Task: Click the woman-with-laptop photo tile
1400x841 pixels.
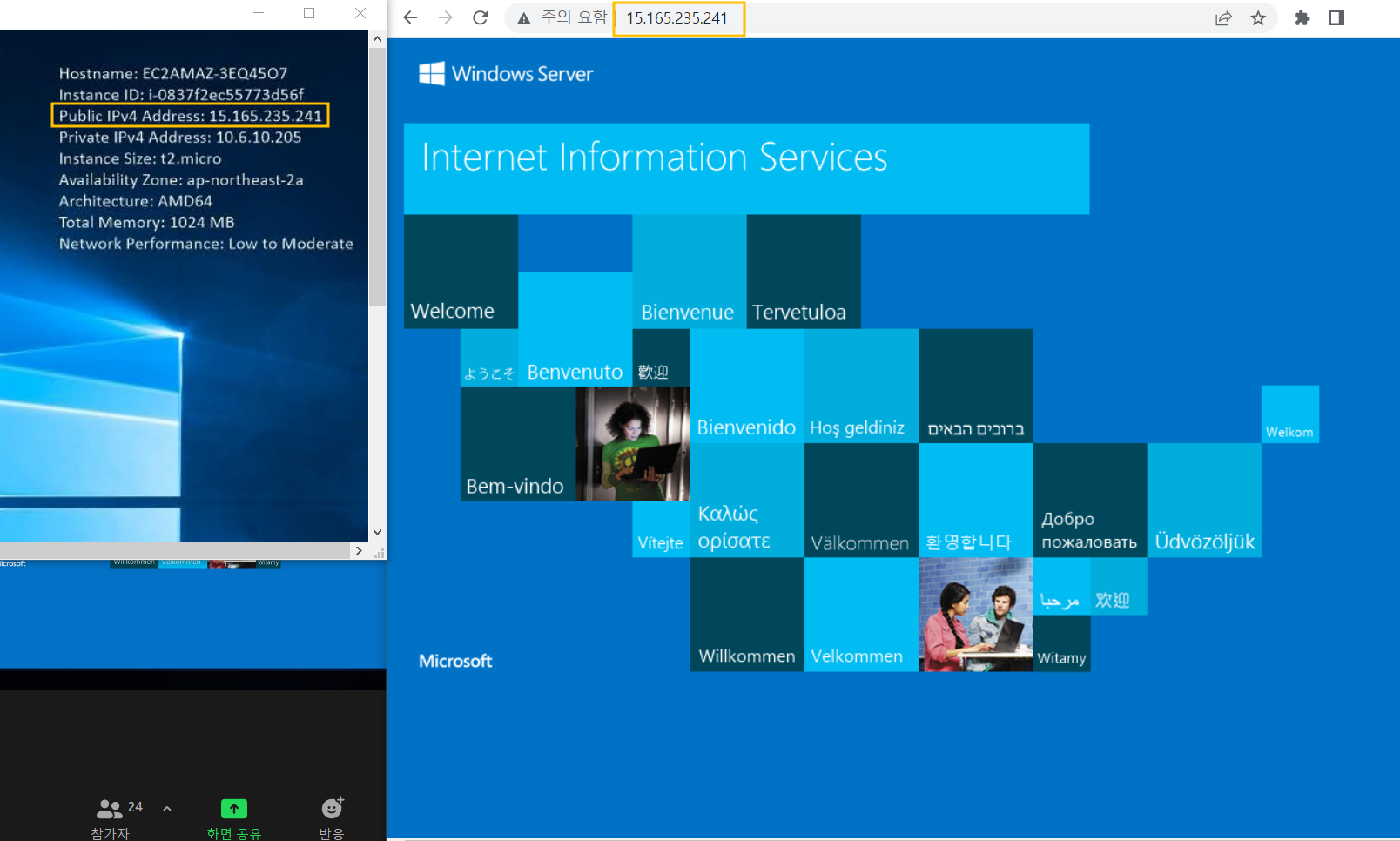Action: 633,444
